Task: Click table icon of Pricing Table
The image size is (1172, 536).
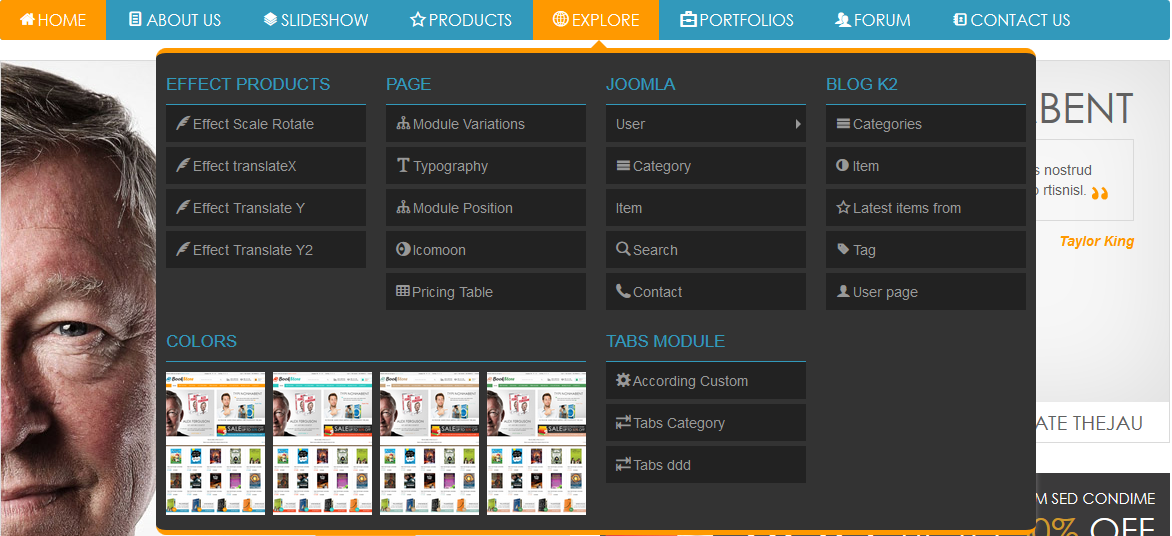Action: point(403,291)
